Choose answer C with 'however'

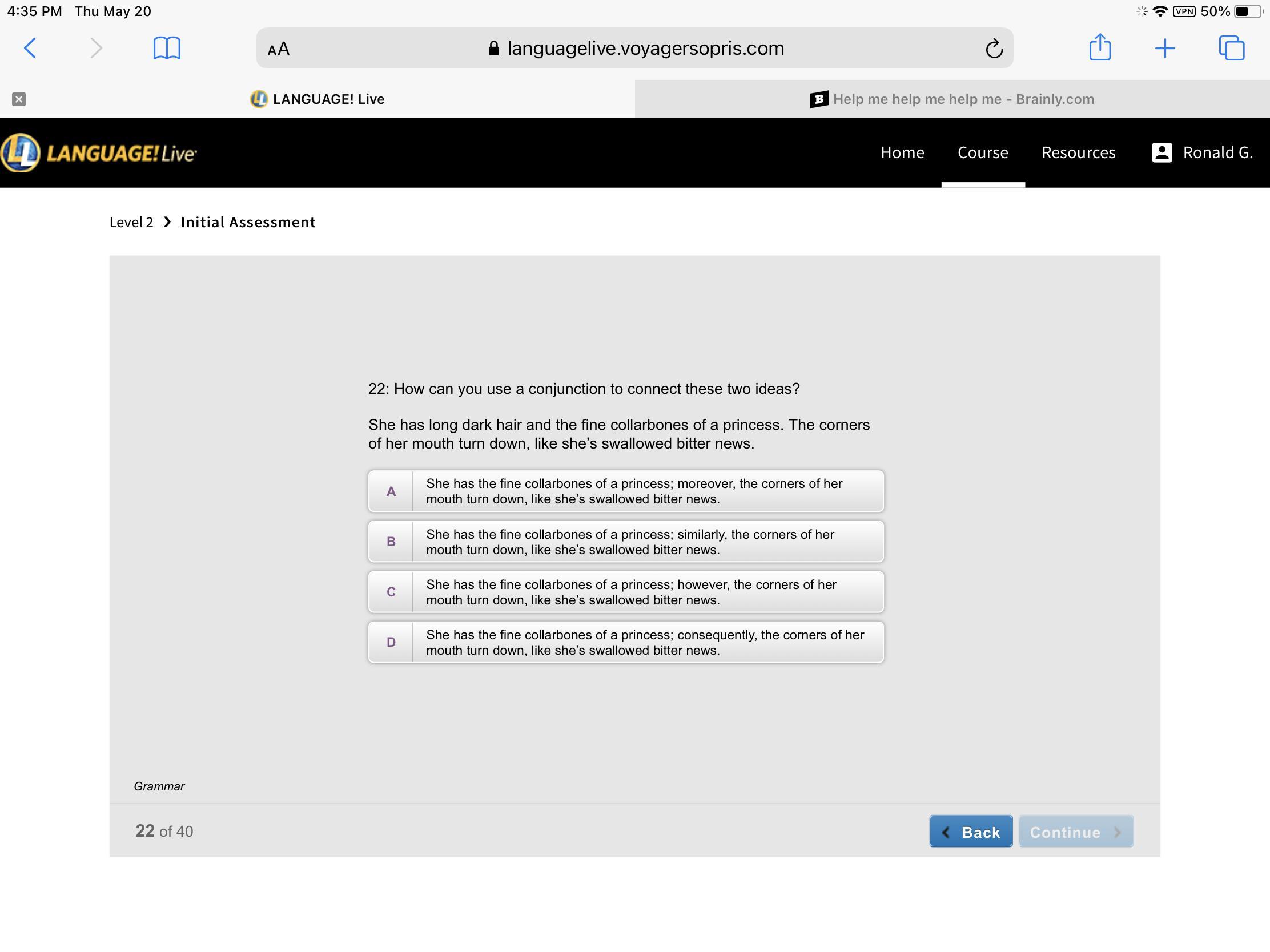[x=625, y=592]
